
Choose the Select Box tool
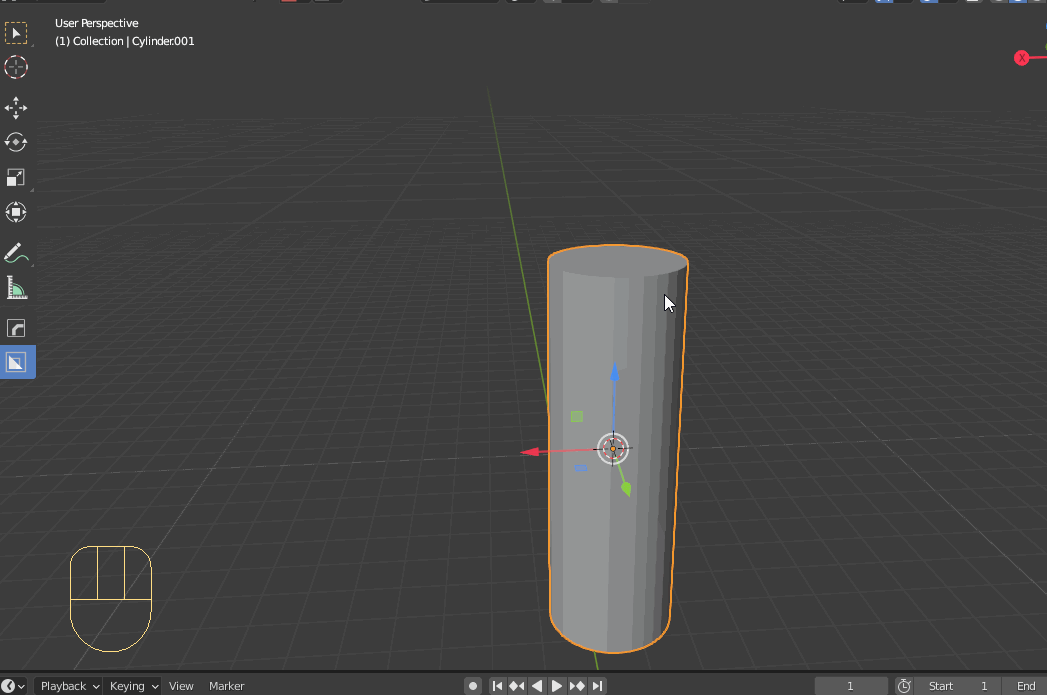(16, 33)
